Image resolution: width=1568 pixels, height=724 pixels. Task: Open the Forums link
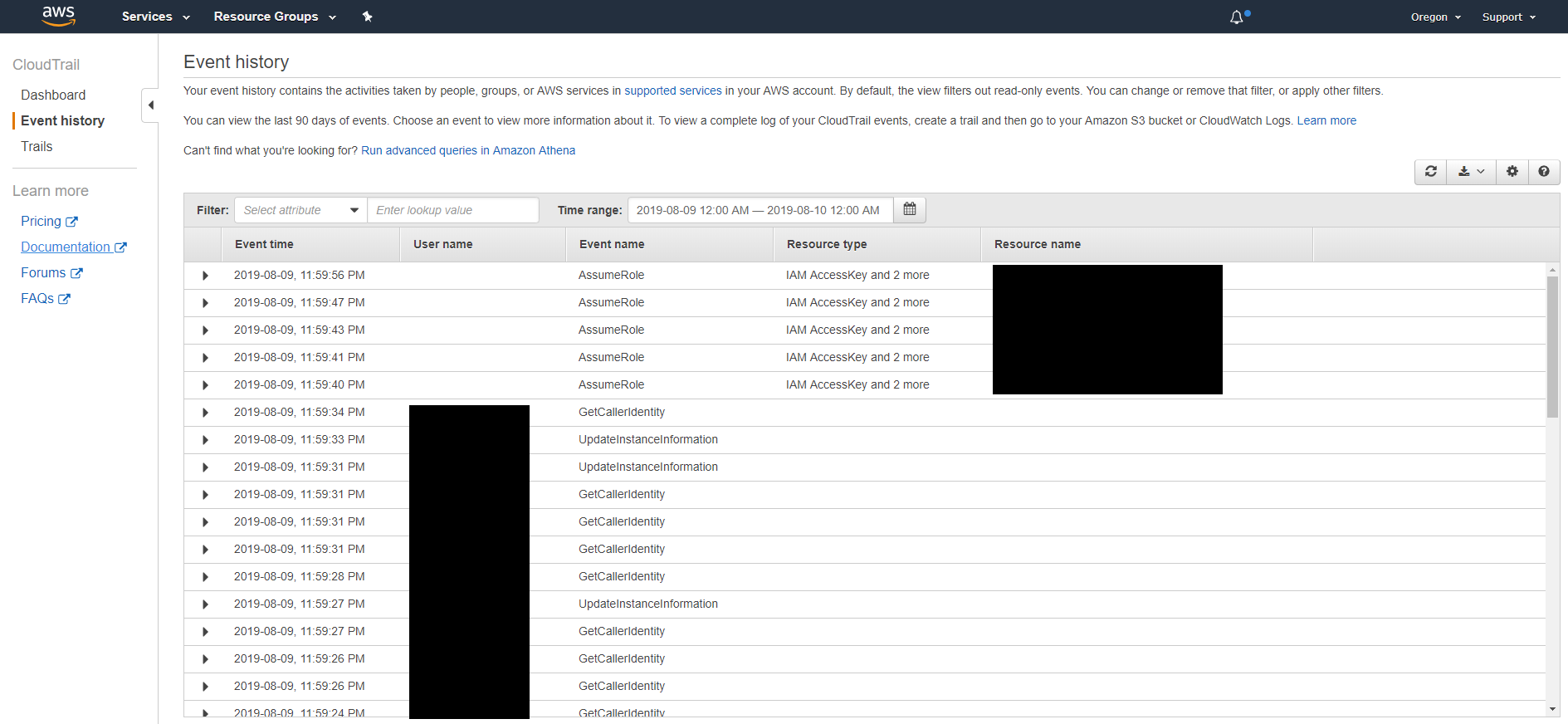[x=43, y=272]
